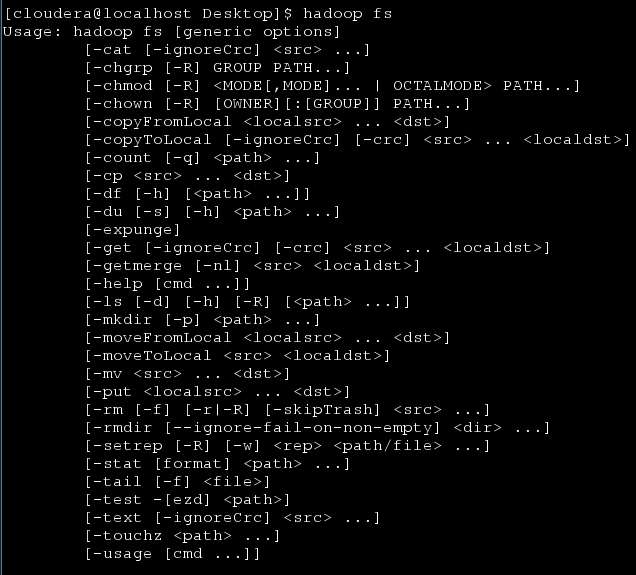Click the '-getmerge' command text

click(138, 266)
